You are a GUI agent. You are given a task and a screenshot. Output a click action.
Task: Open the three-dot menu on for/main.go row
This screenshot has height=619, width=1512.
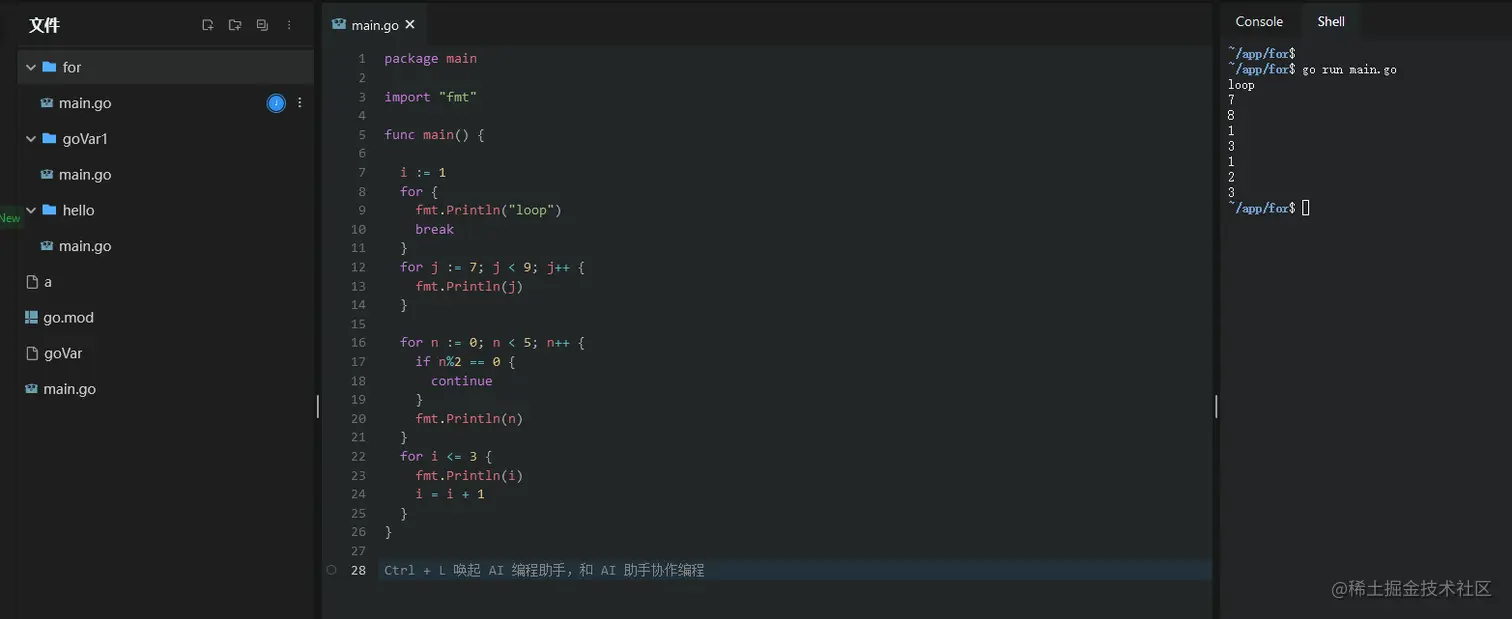coord(300,103)
